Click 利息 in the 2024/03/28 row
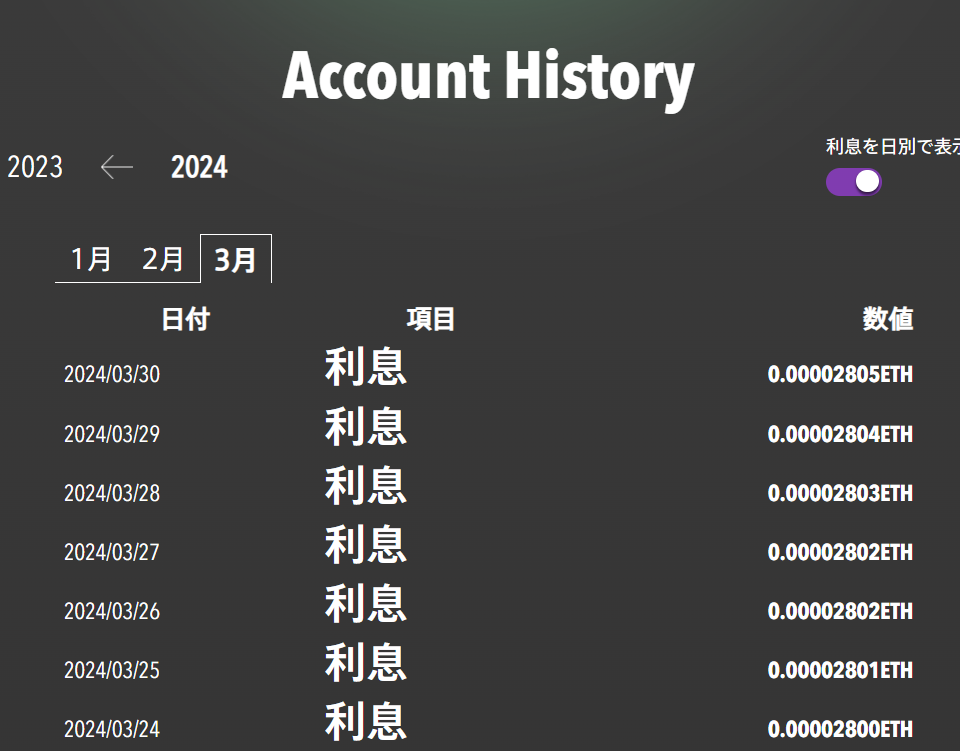 pyautogui.click(x=366, y=485)
